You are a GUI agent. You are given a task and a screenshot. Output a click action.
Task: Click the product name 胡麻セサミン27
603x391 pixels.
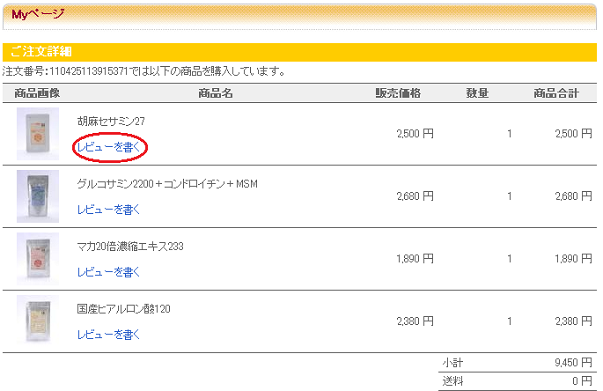click(111, 121)
